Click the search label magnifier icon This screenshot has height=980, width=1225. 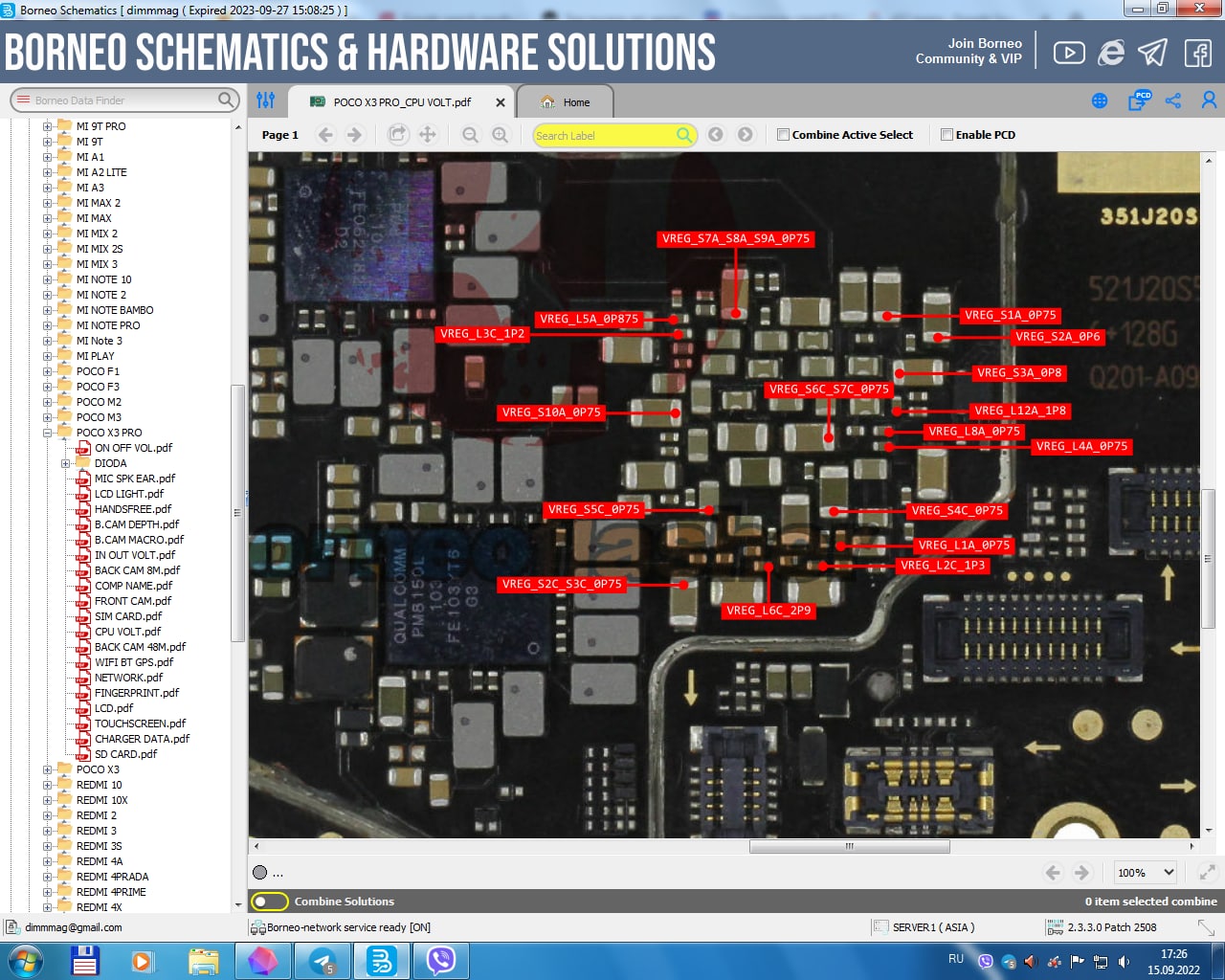tap(684, 135)
